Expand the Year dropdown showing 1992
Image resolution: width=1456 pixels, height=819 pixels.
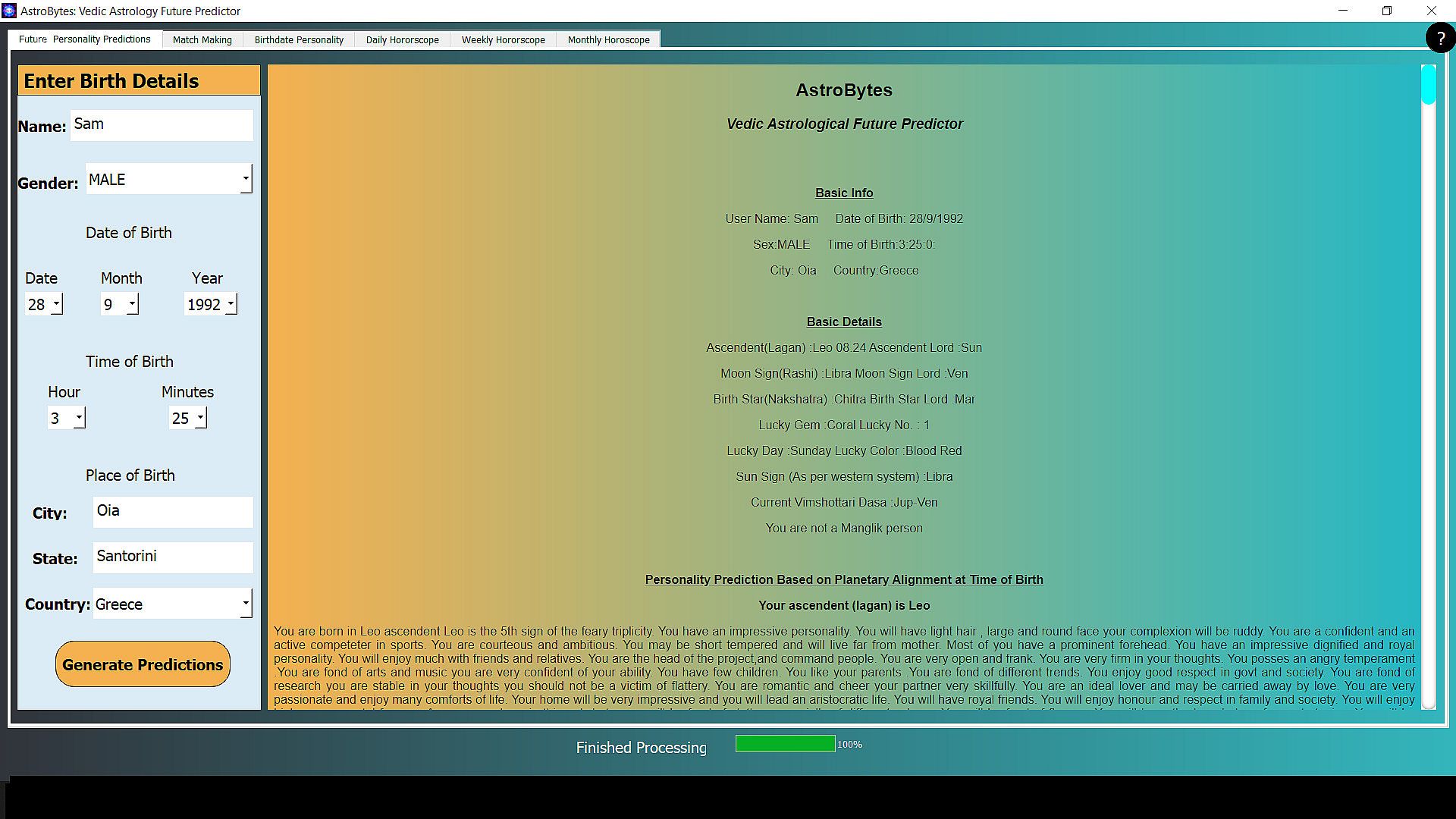click(231, 304)
